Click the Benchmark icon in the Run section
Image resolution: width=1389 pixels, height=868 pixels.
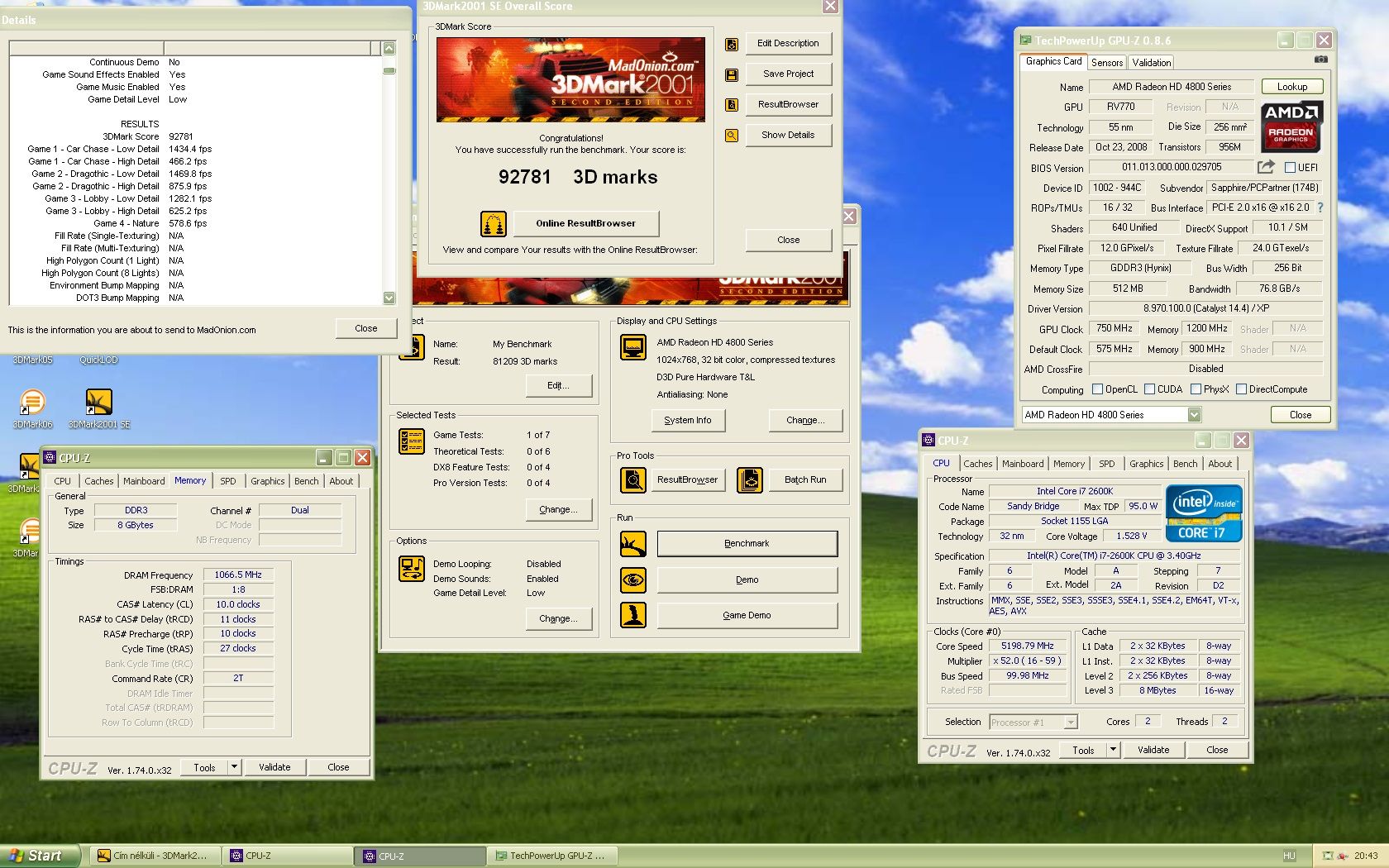click(633, 544)
